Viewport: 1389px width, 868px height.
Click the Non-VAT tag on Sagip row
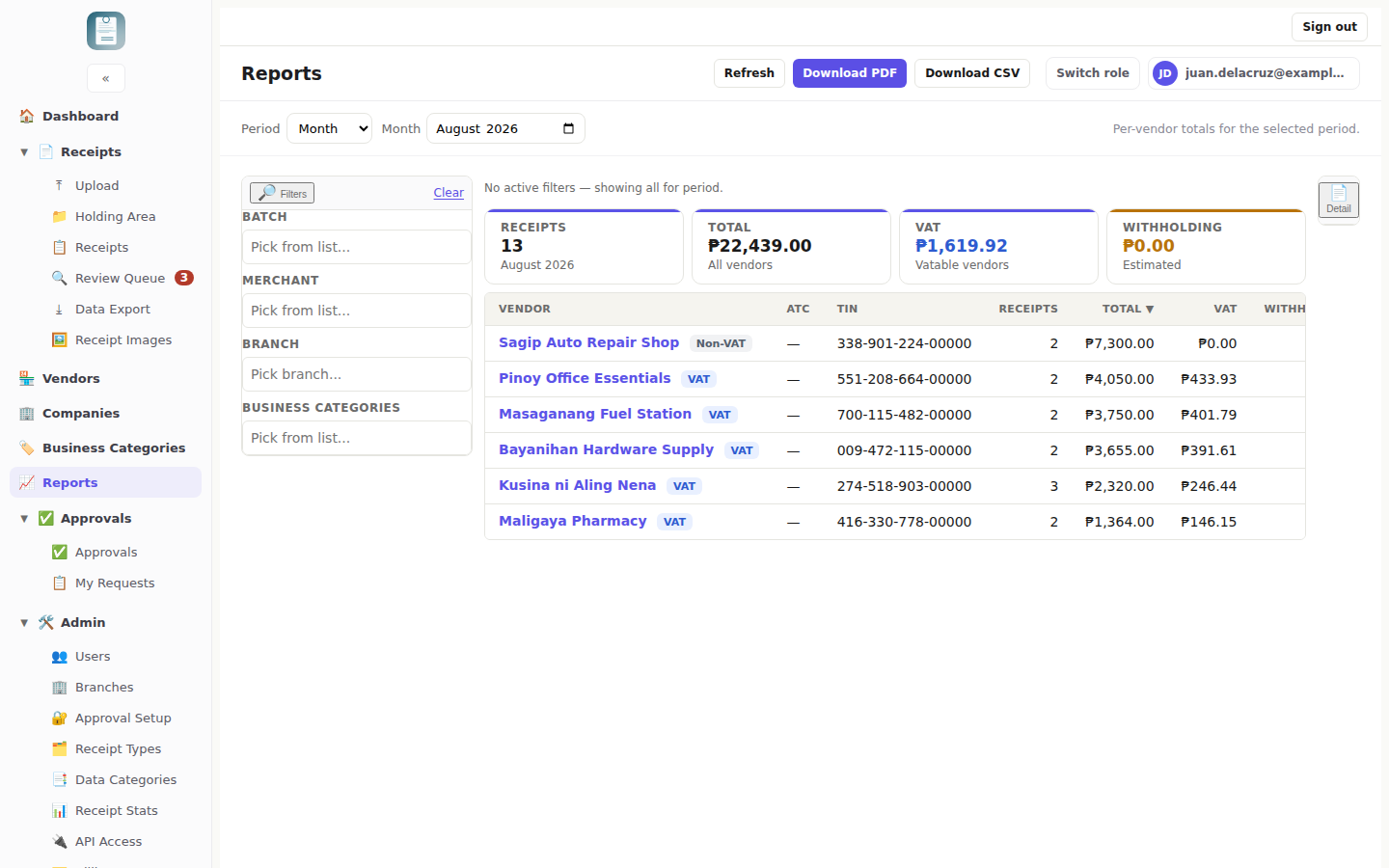[721, 343]
